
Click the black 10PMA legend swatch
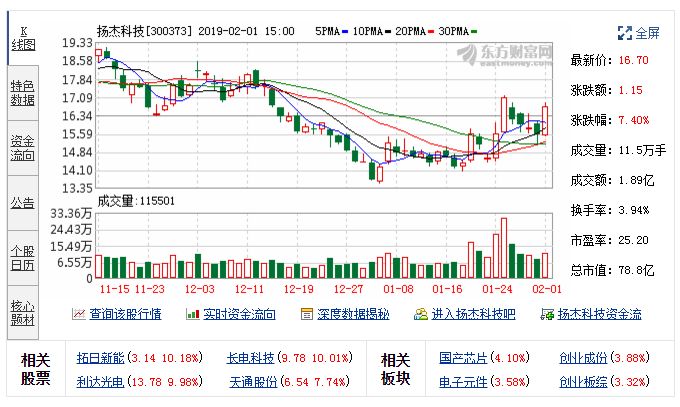(x=388, y=32)
